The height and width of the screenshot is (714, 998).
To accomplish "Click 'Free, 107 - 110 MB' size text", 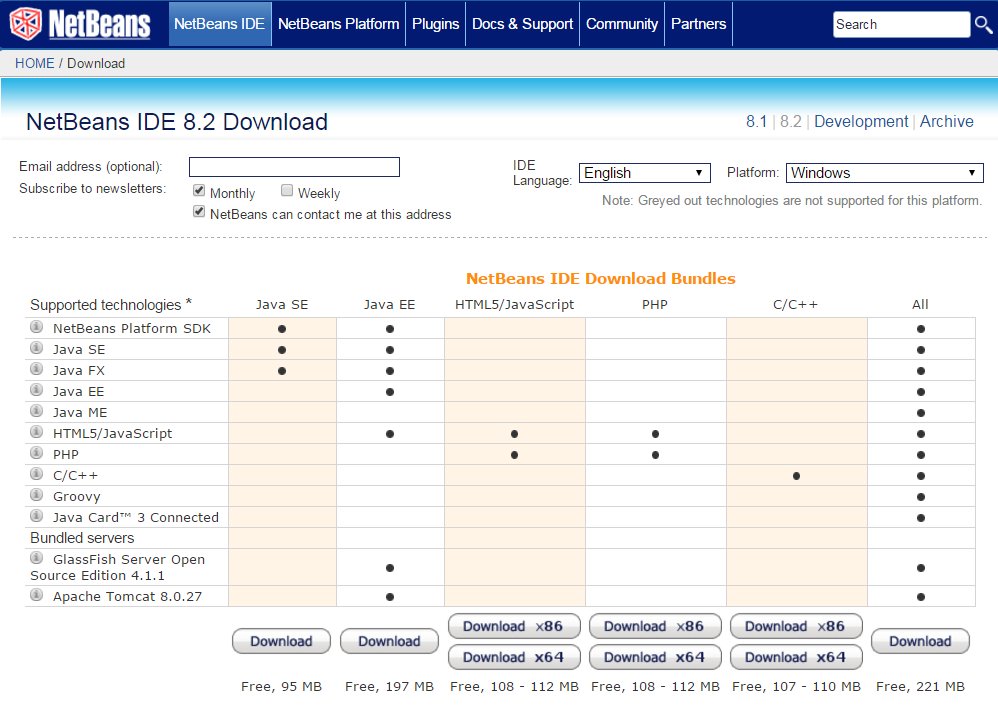I will (x=796, y=686).
